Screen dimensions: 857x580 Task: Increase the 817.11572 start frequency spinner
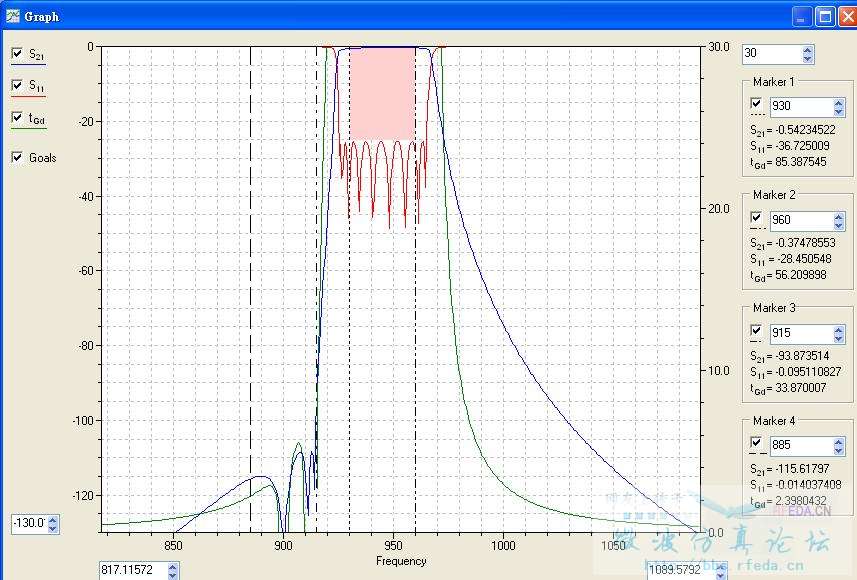click(x=173, y=566)
